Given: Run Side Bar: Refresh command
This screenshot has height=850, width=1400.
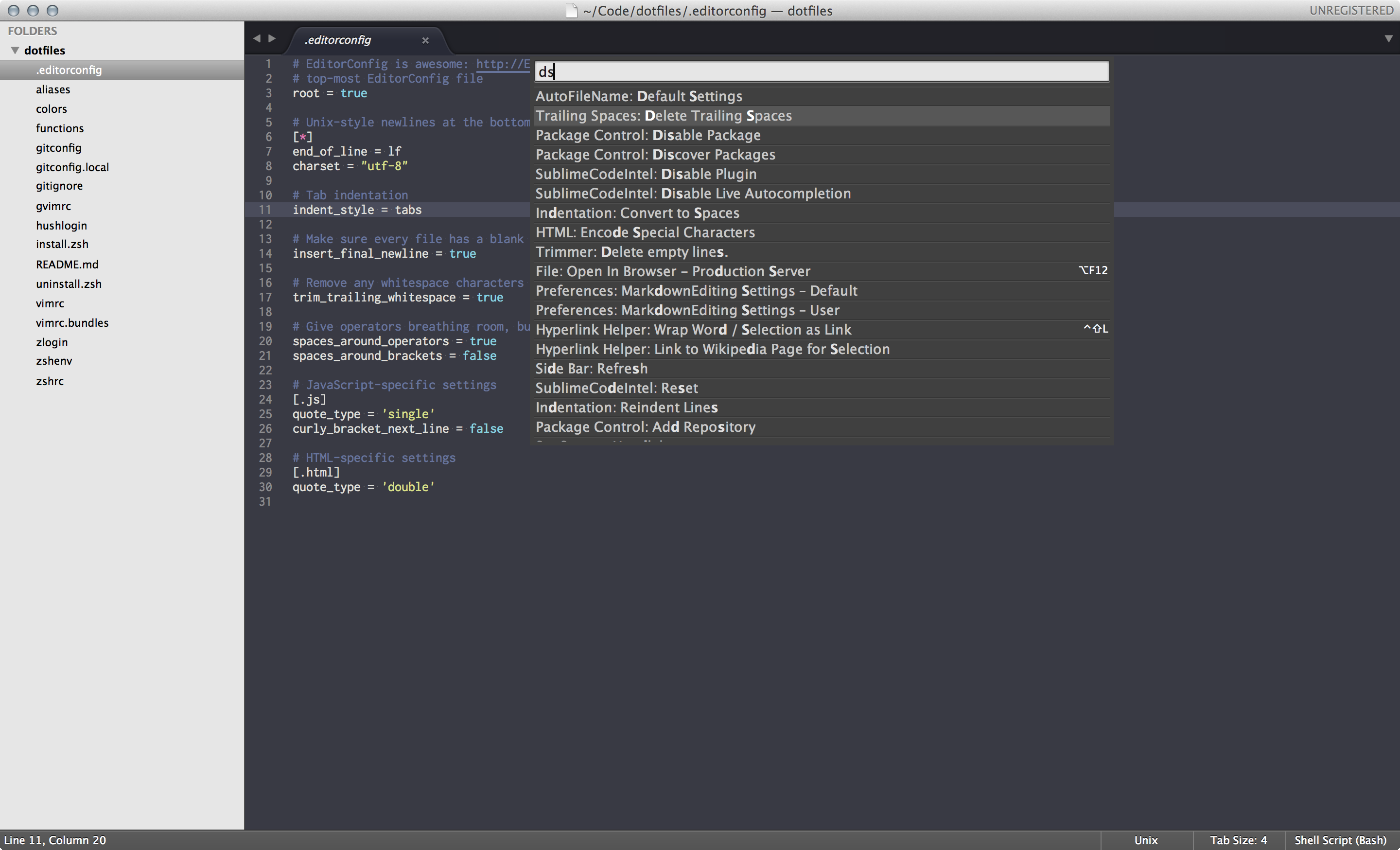Looking at the screenshot, I should point(822,368).
